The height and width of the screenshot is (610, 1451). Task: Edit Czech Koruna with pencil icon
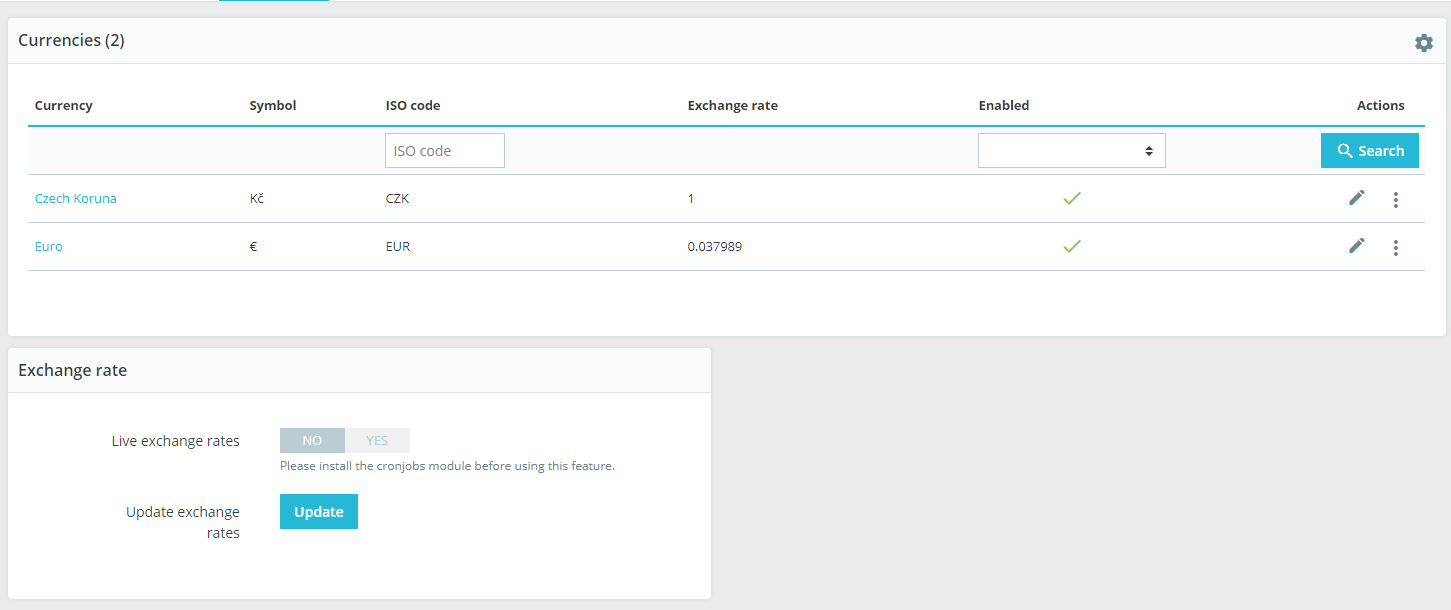pos(1356,198)
